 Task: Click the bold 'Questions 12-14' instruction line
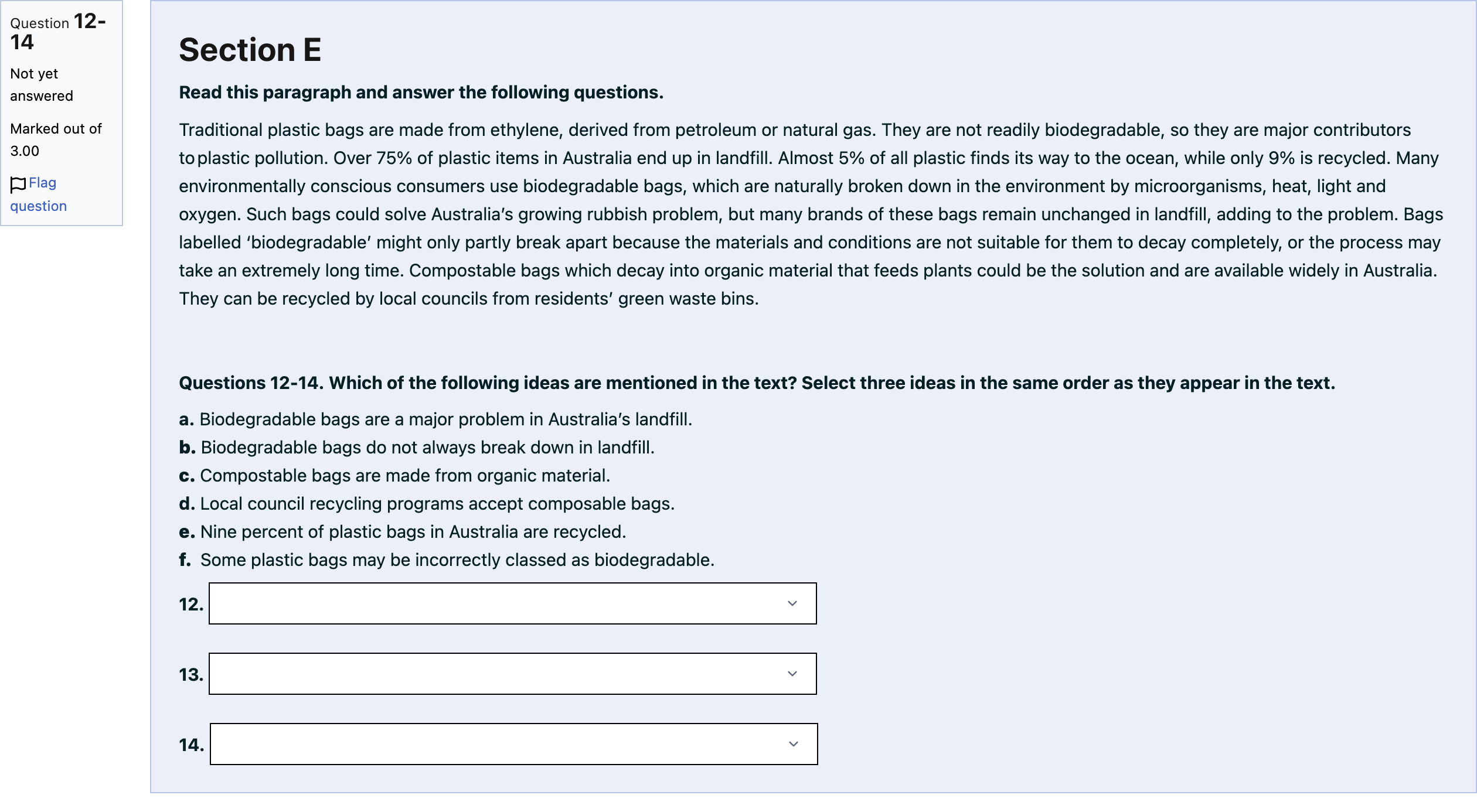[x=757, y=383]
